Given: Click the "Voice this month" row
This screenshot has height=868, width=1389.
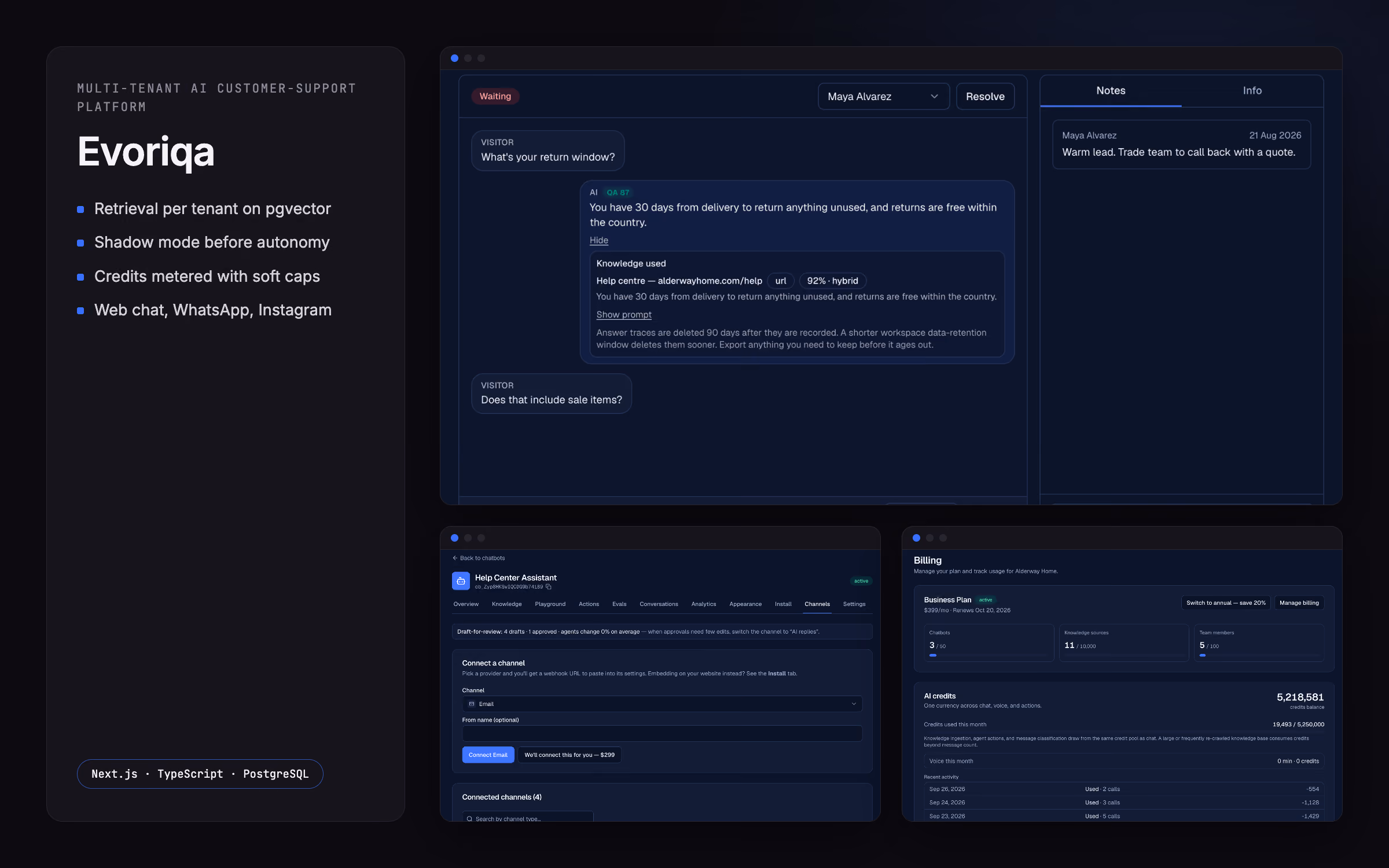Looking at the screenshot, I should pyautogui.click(x=1123, y=762).
